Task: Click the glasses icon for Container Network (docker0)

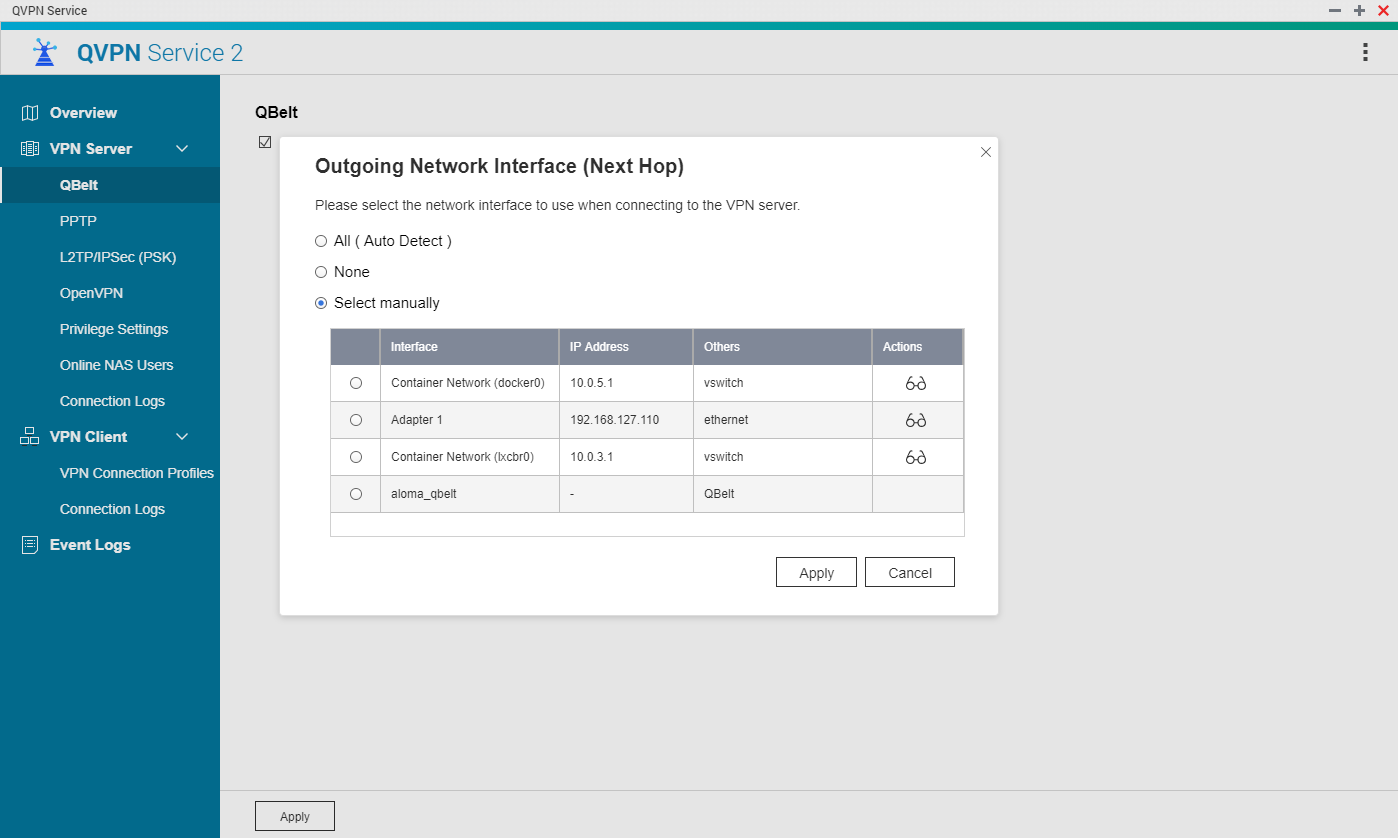Action: pyautogui.click(x=916, y=383)
